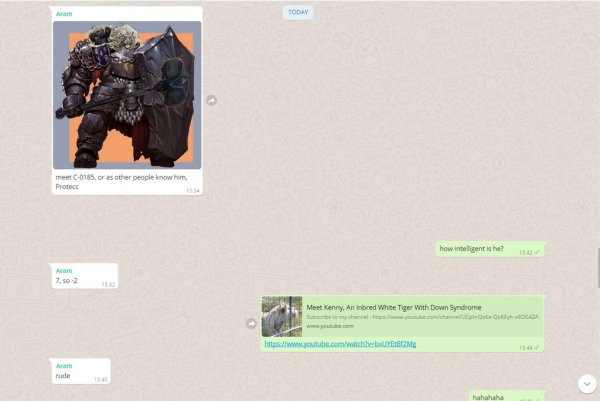The width and height of the screenshot is (600, 401).
Task: Click the www.youtube.com domain text in preview
Action: (x=329, y=326)
